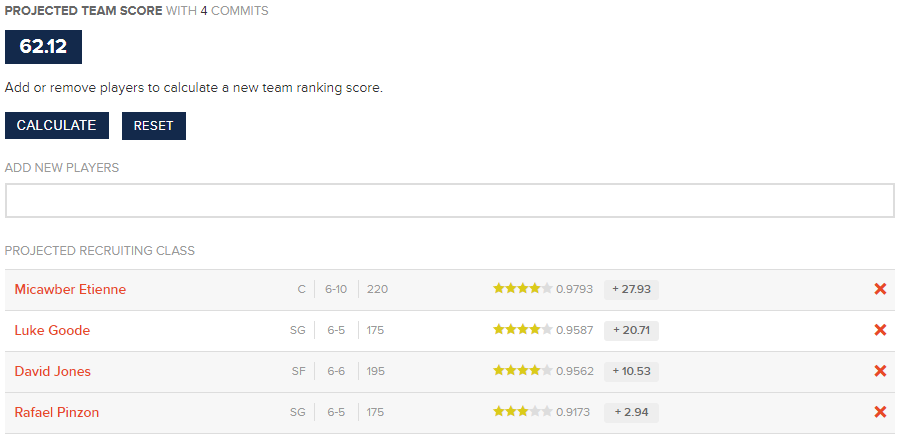Click Rafael Pinzon's star rating

(x=522, y=412)
